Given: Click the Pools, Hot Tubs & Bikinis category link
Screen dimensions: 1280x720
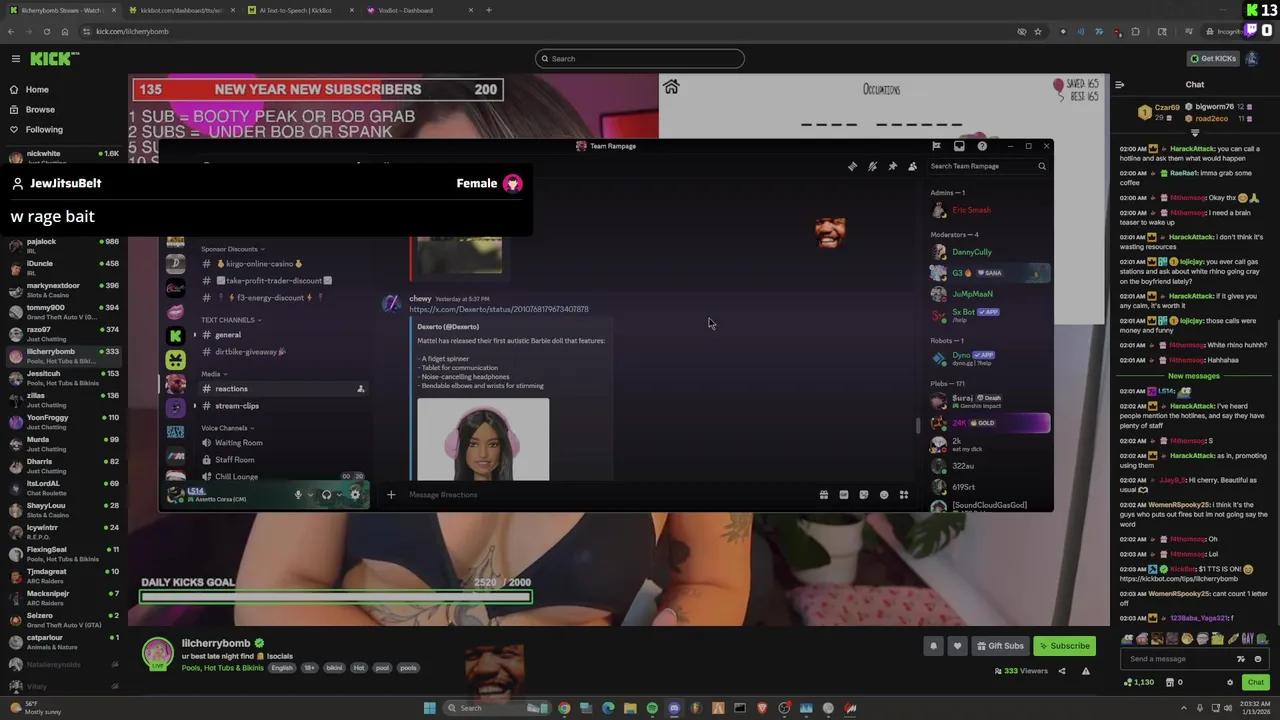Looking at the screenshot, I should coord(222,668).
